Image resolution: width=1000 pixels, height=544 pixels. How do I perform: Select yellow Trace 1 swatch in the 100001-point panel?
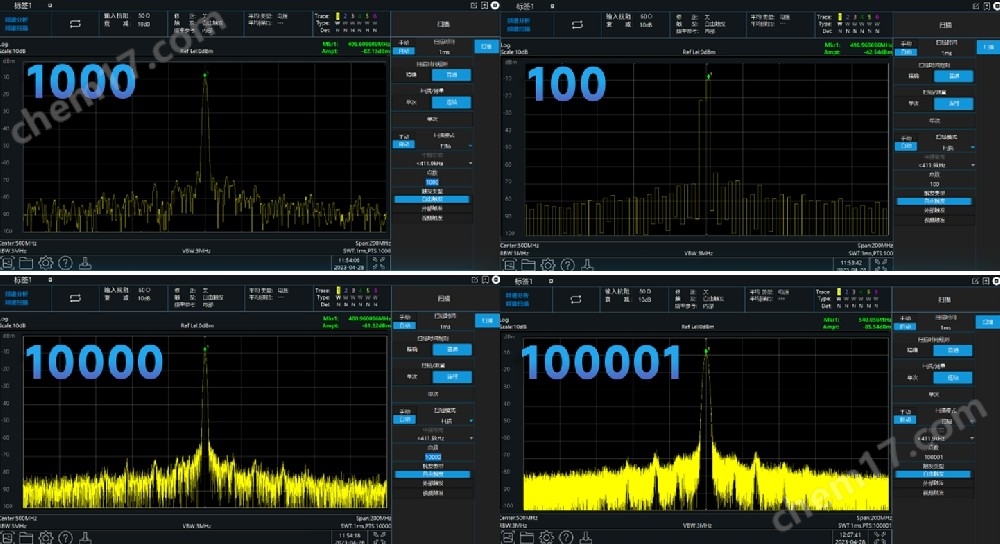(x=839, y=291)
